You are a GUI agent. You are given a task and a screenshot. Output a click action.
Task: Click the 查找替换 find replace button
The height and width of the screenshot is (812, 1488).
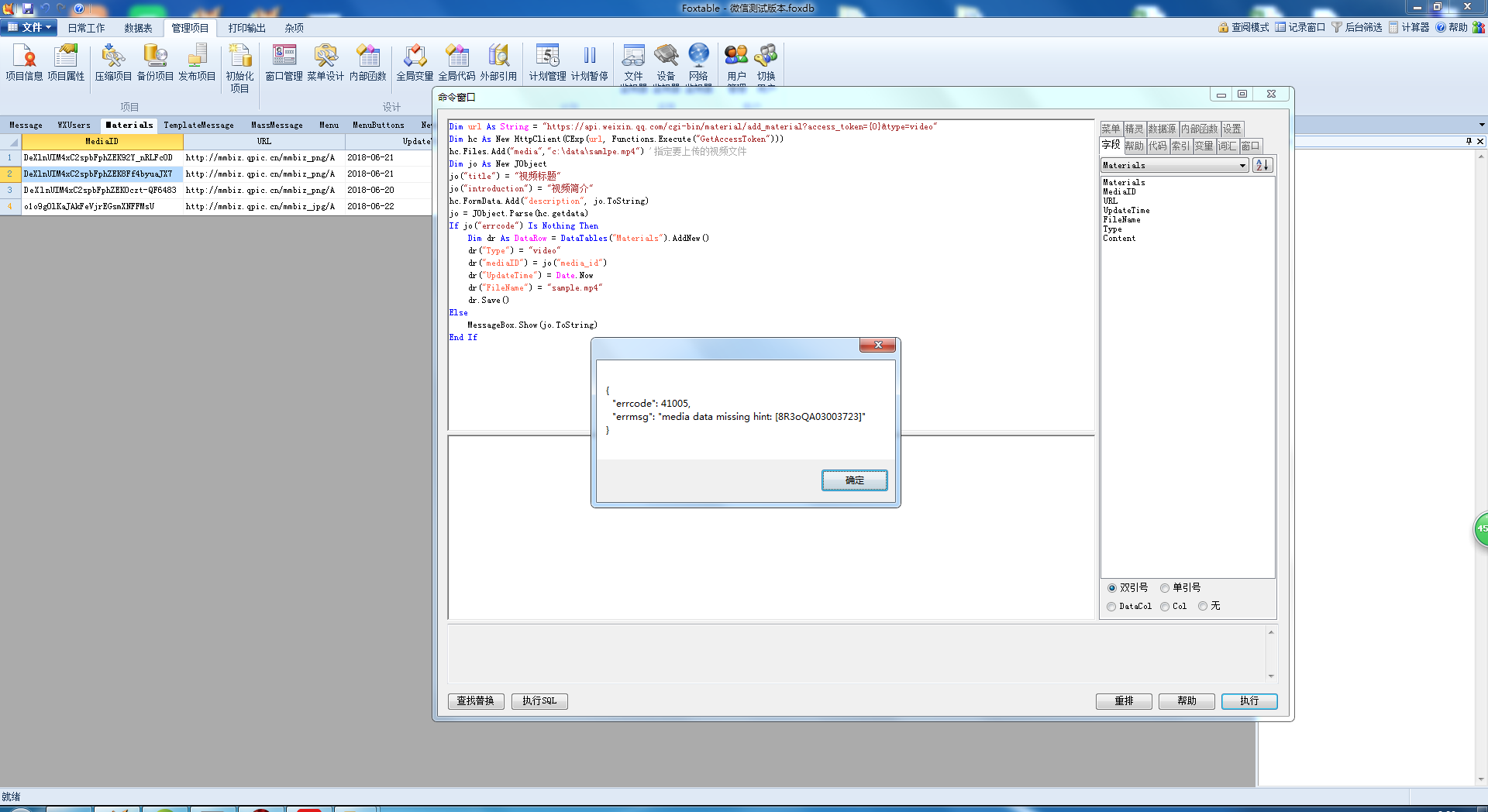pos(476,701)
